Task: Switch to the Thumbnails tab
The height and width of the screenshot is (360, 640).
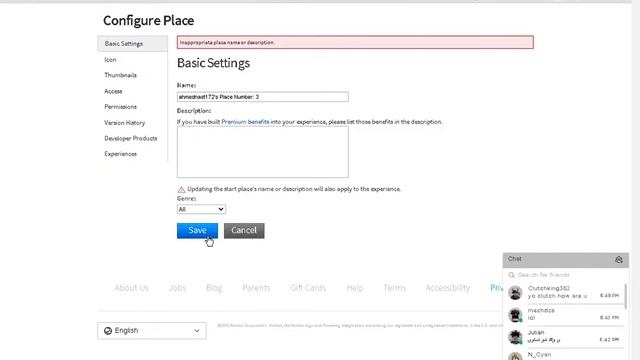Action: (120, 75)
